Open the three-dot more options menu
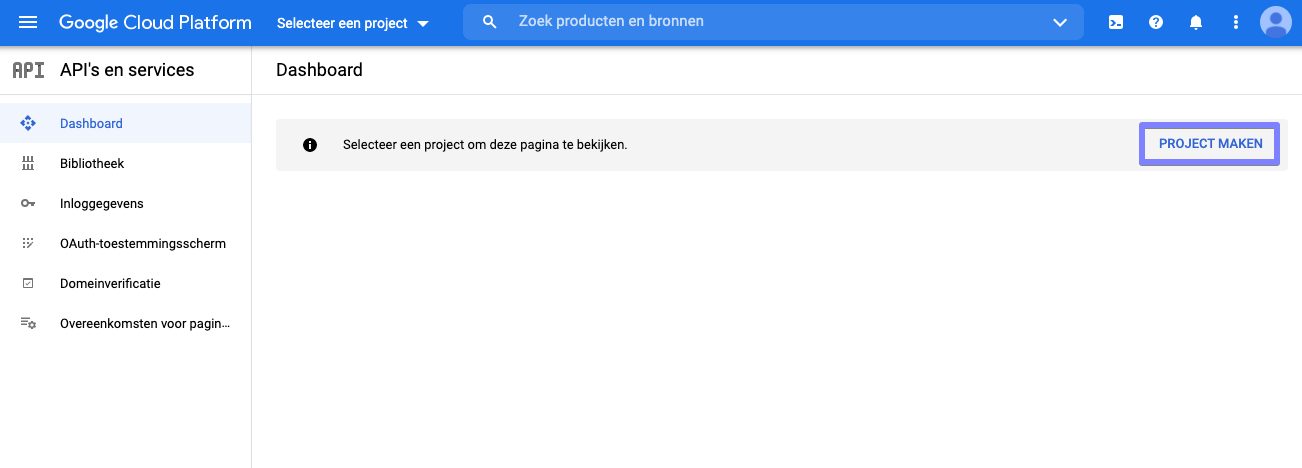 click(x=1236, y=22)
